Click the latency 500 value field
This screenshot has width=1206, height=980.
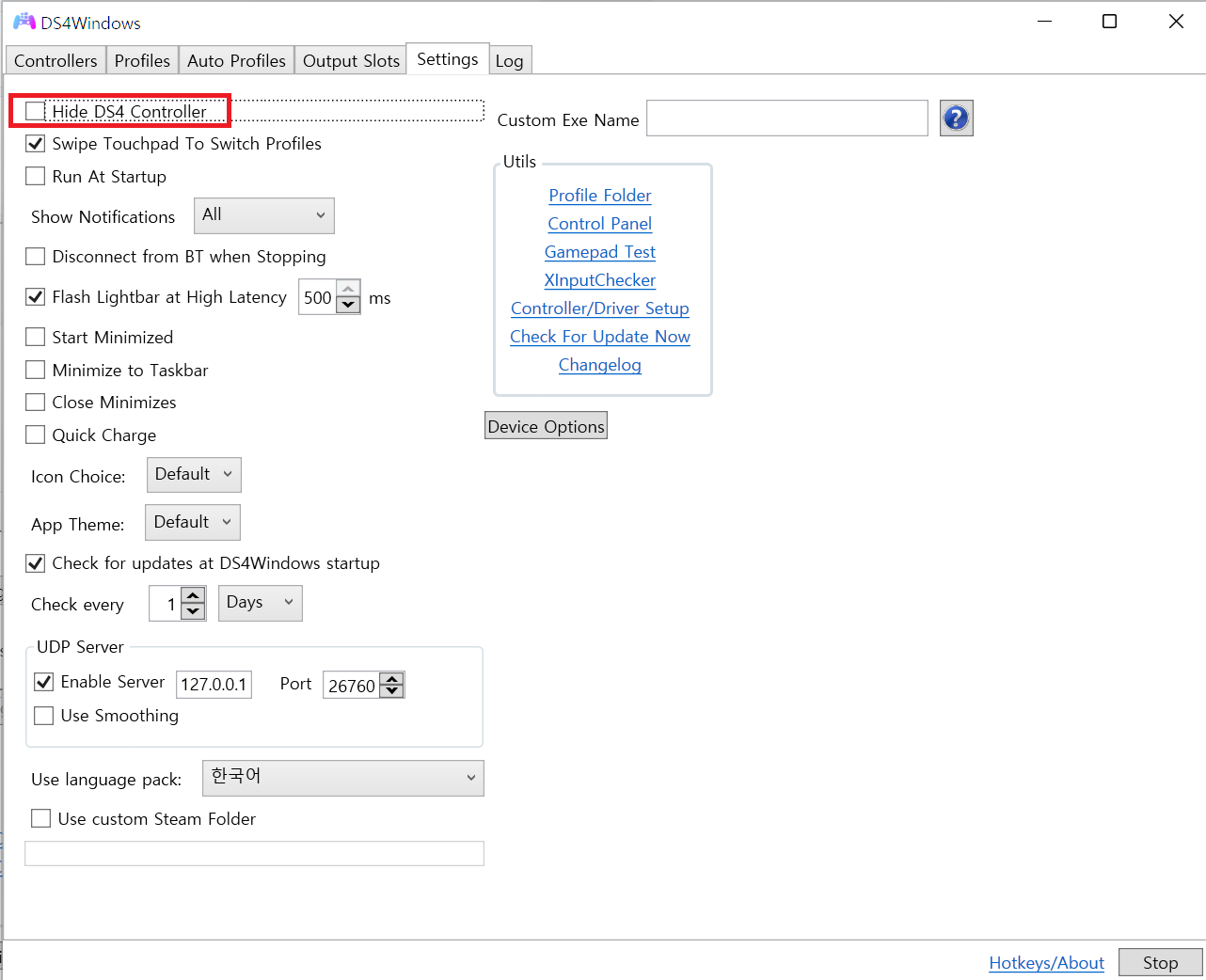click(x=318, y=297)
